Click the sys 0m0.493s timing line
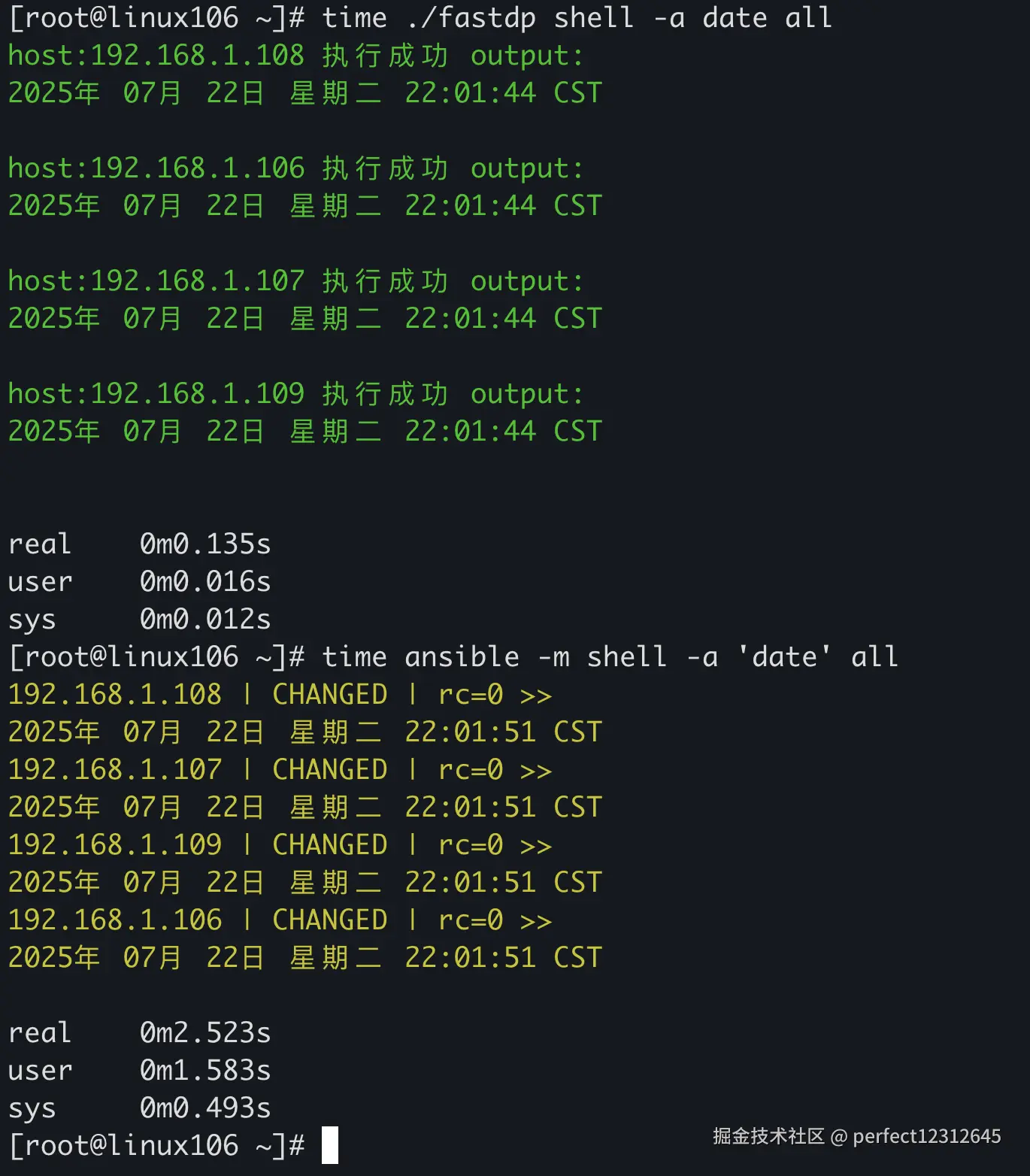The width and height of the screenshot is (1030, 1176). click(x=140, y=1108)
